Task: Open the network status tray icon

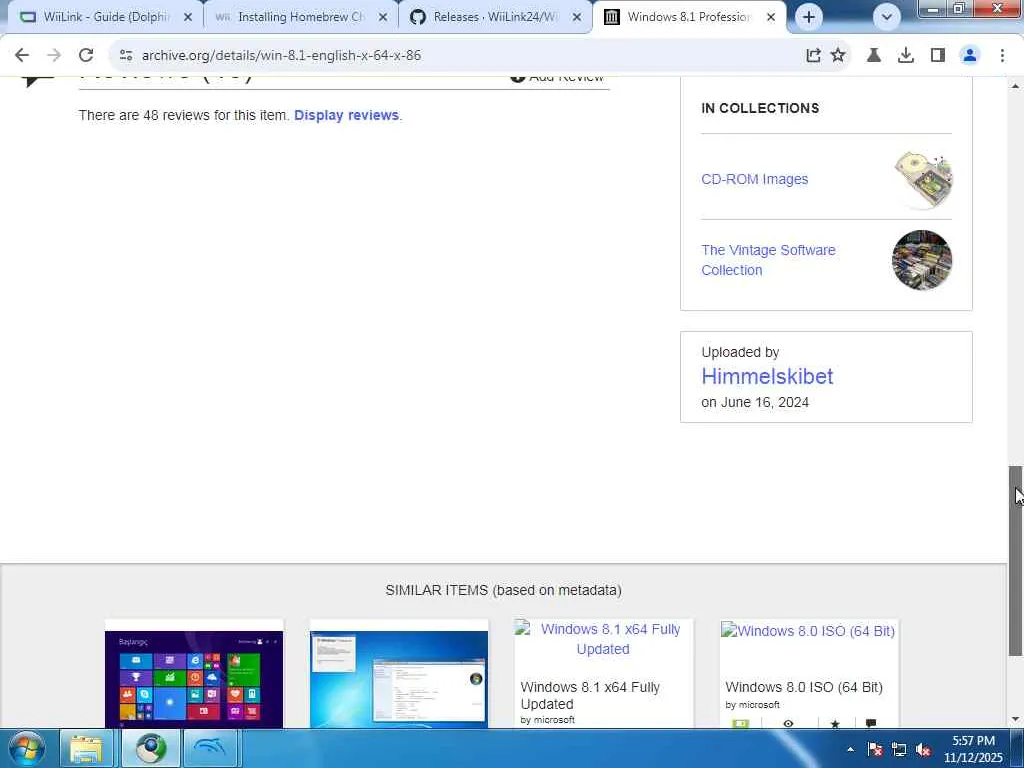Action: (x=899, y=750)
